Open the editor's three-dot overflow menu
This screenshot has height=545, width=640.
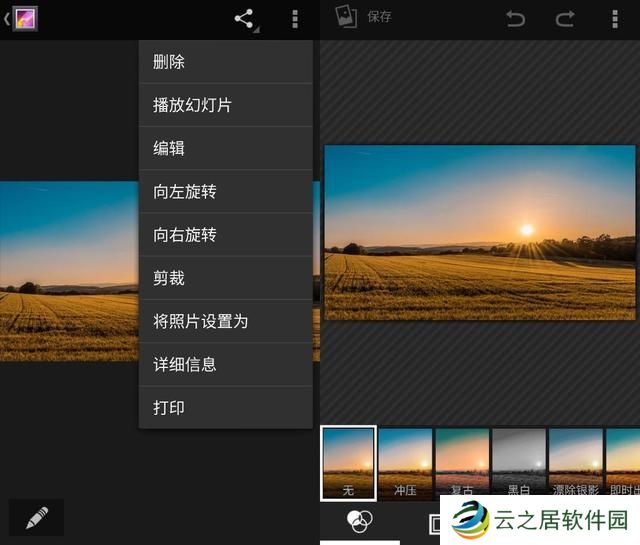click(x=615, y=19)
